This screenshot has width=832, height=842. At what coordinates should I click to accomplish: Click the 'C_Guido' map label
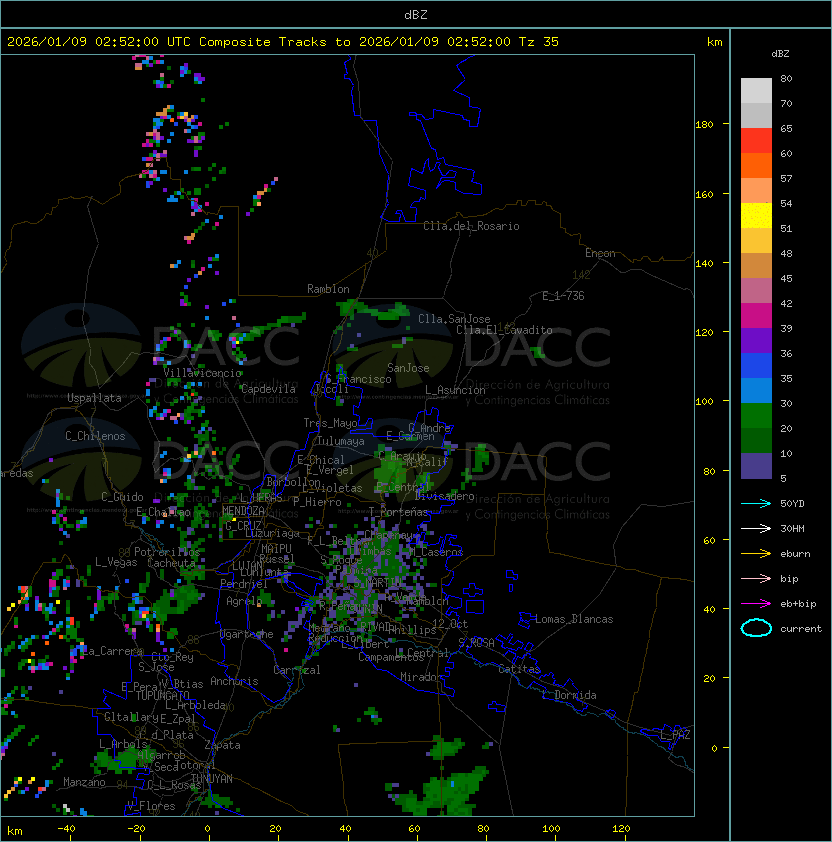tap(122, 497)
